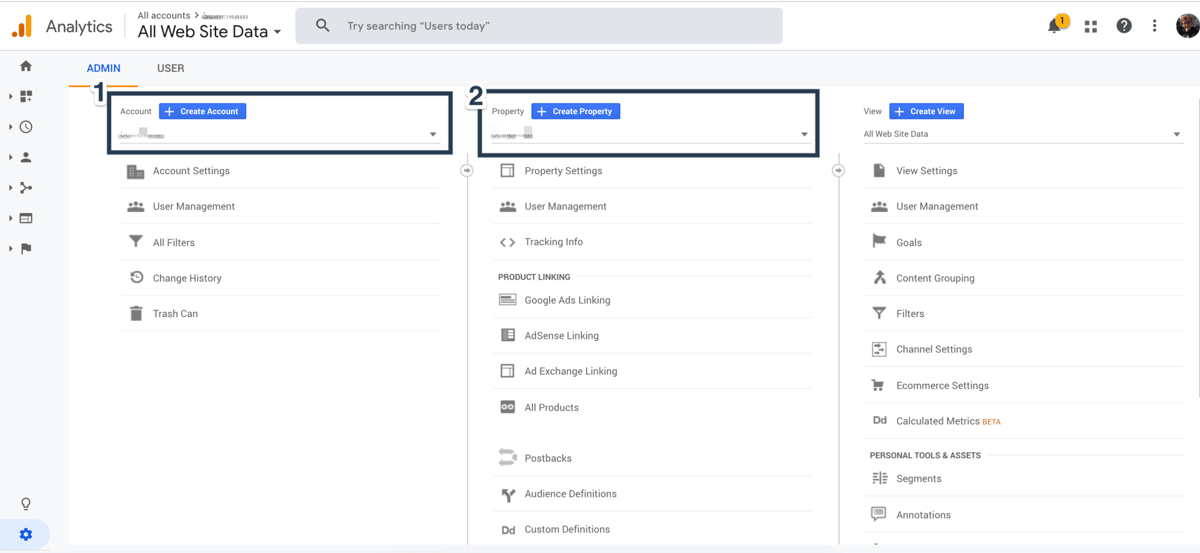Open Property Settings link
Viewport: 1200px width, 553px height.
pyautogui.click(x=563, y=171)
